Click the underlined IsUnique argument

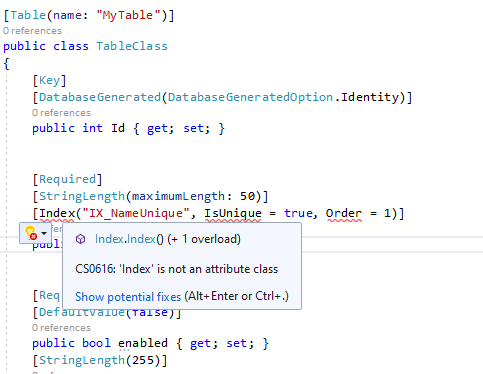[233, 213]
